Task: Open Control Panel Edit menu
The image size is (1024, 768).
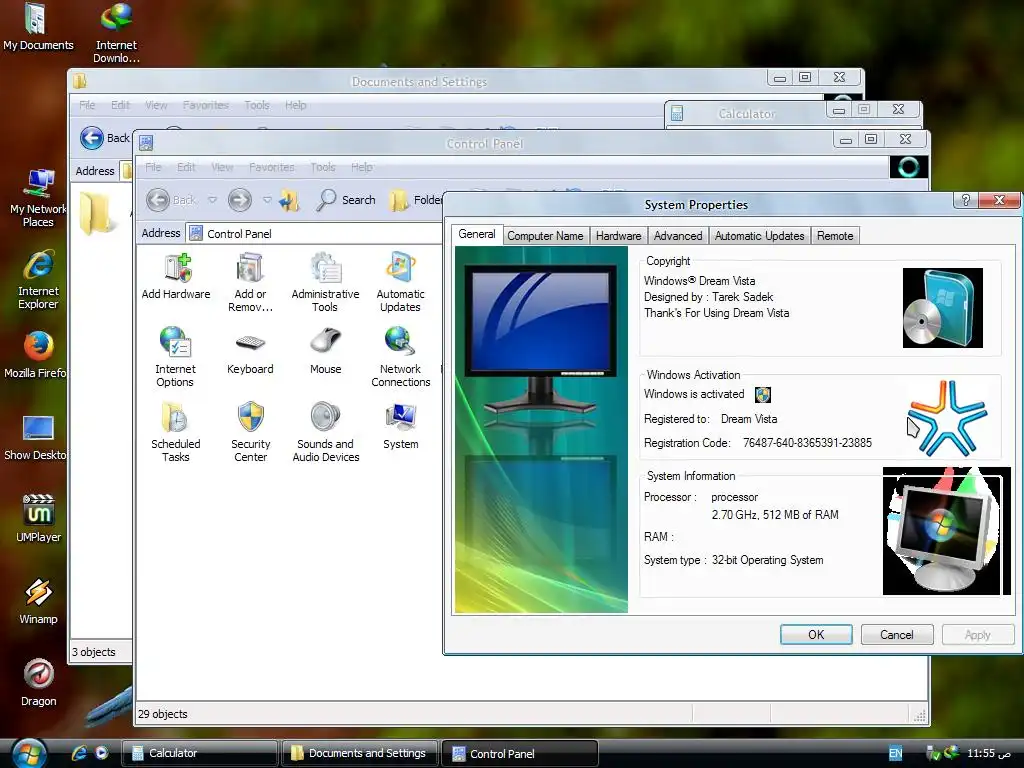Action: (x=186, y=167)
